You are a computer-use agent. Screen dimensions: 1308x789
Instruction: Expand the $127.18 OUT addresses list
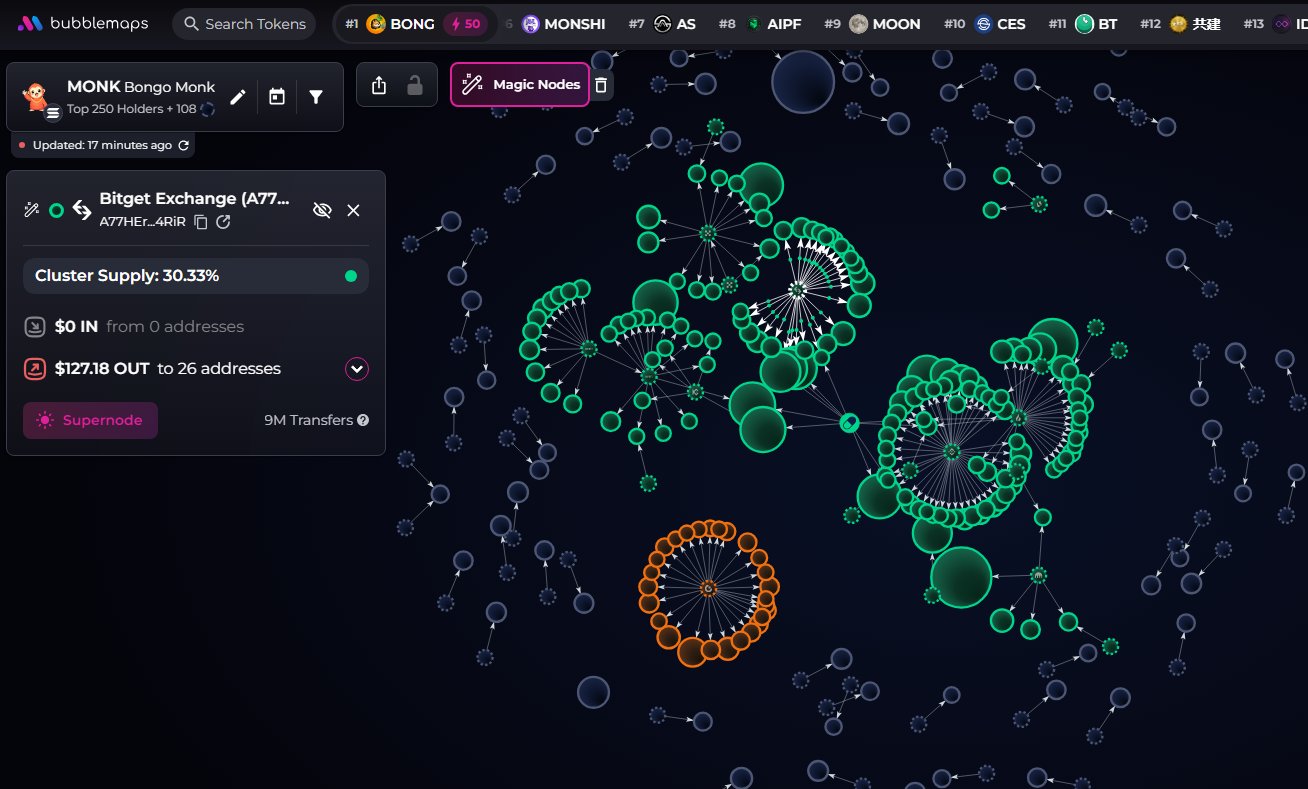pyautogui.click(x=357, y=369)
